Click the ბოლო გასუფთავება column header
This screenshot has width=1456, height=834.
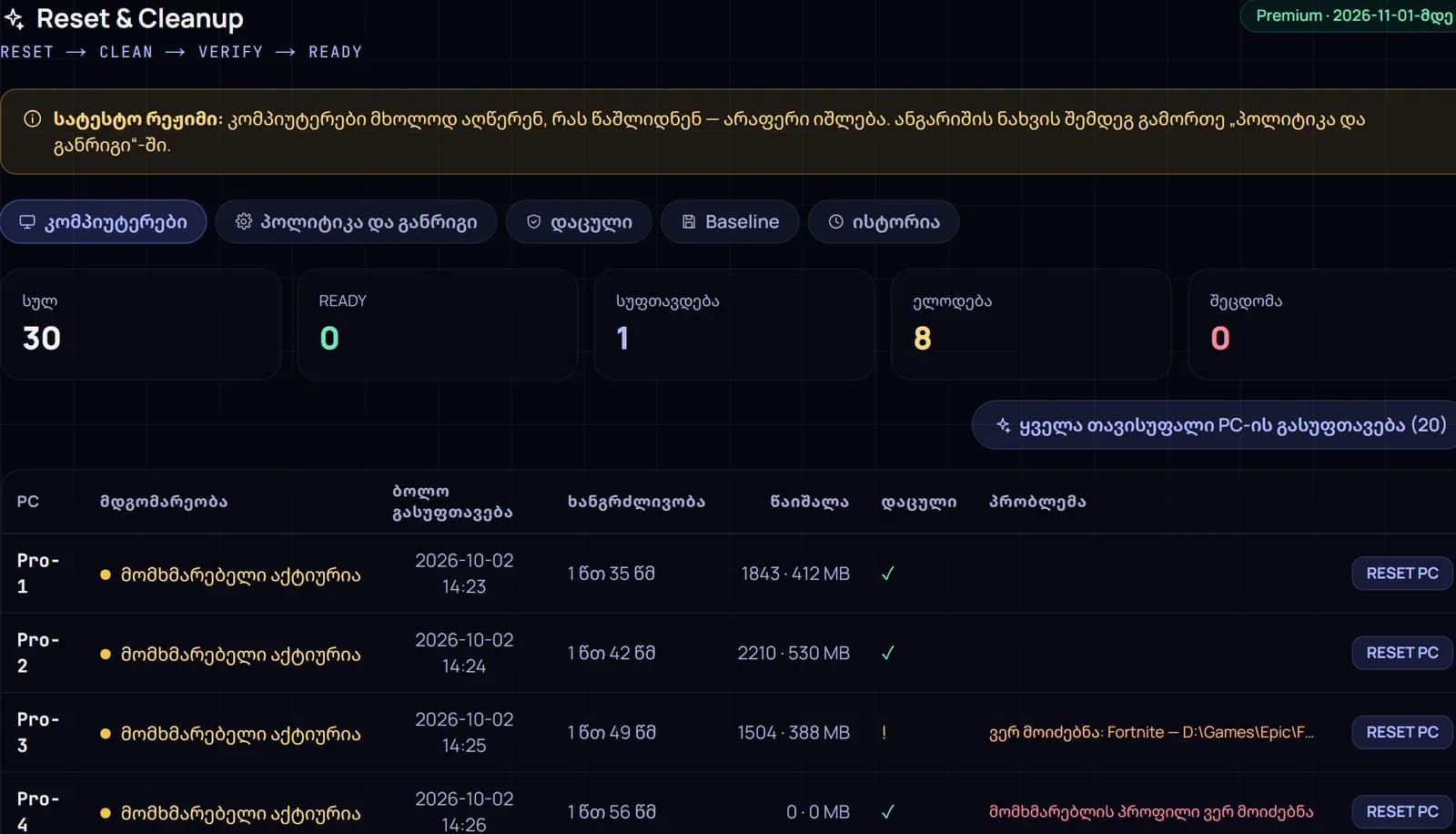click(x=452, y=502)
